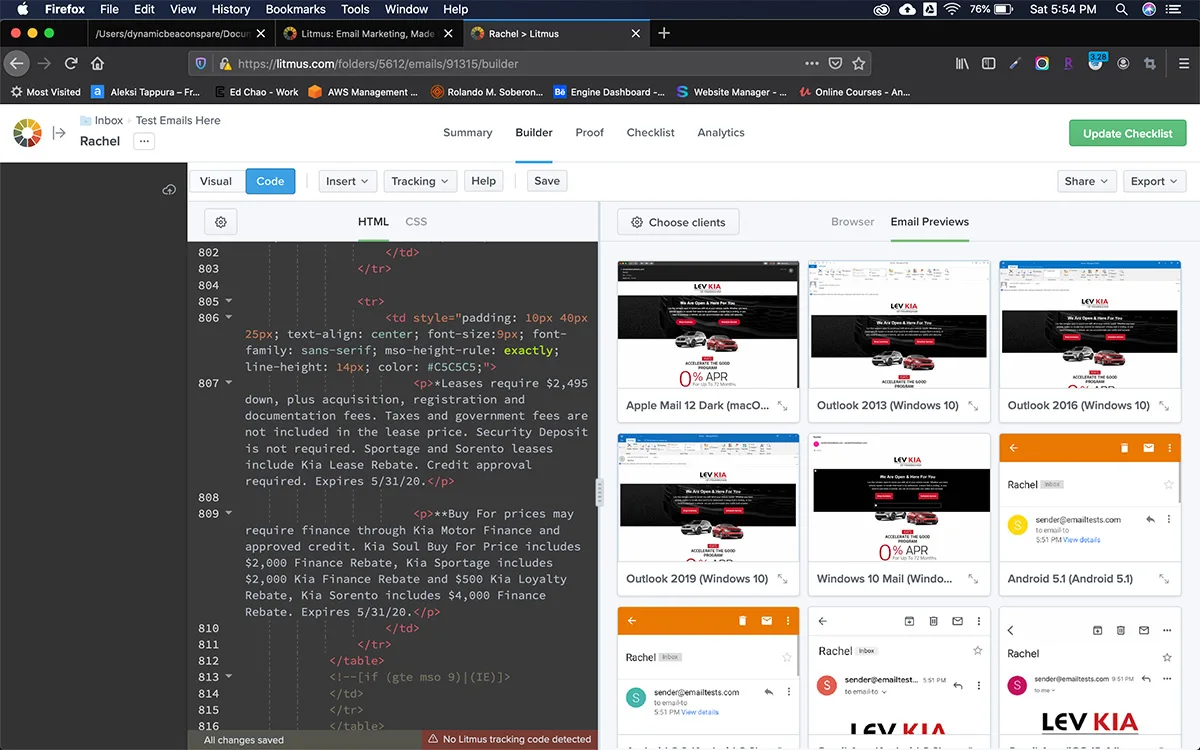Click the Save button
The image size is (1200, 750).
[547, 181]
